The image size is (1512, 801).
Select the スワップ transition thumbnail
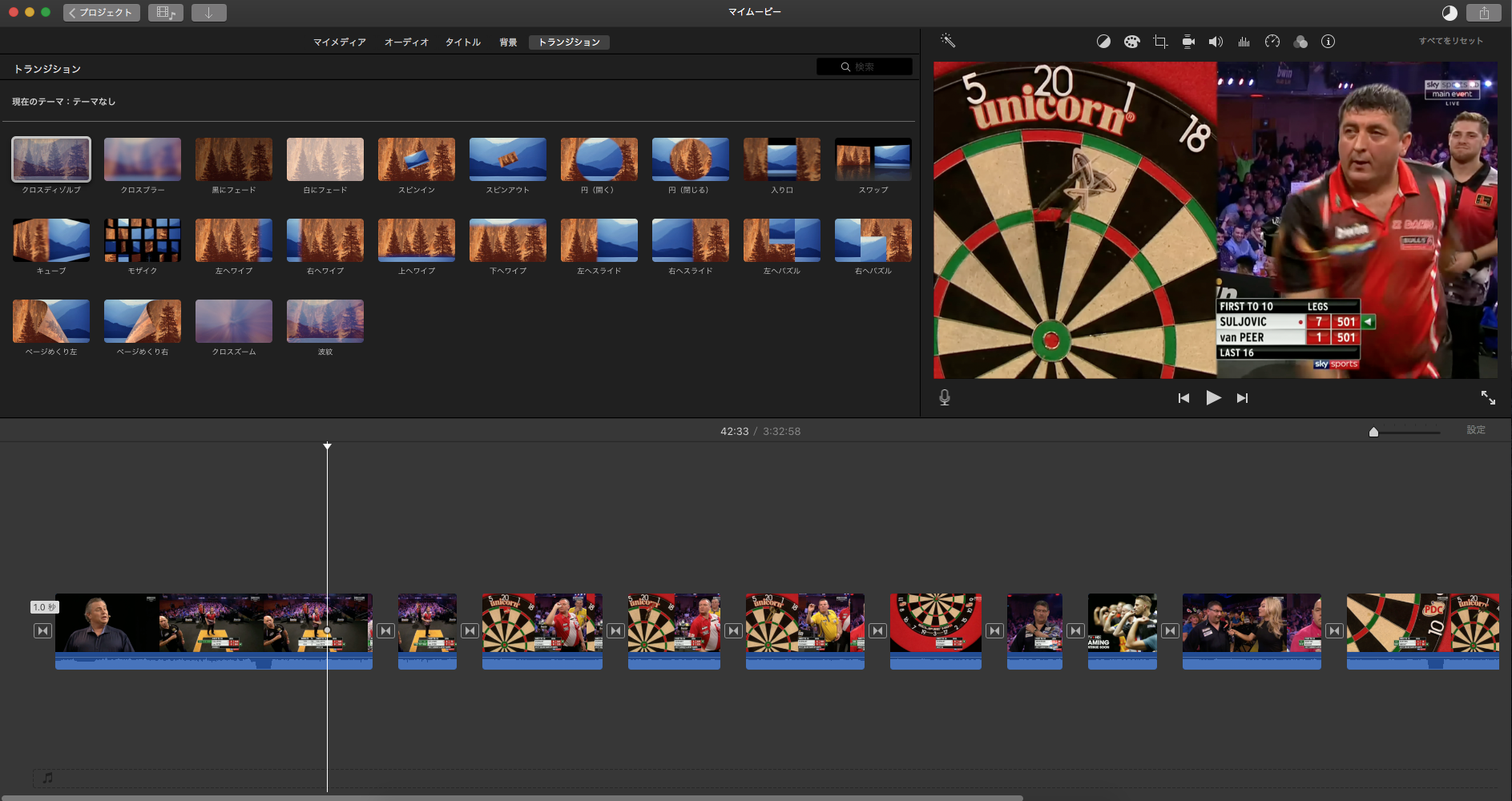(x=873, y=159)
